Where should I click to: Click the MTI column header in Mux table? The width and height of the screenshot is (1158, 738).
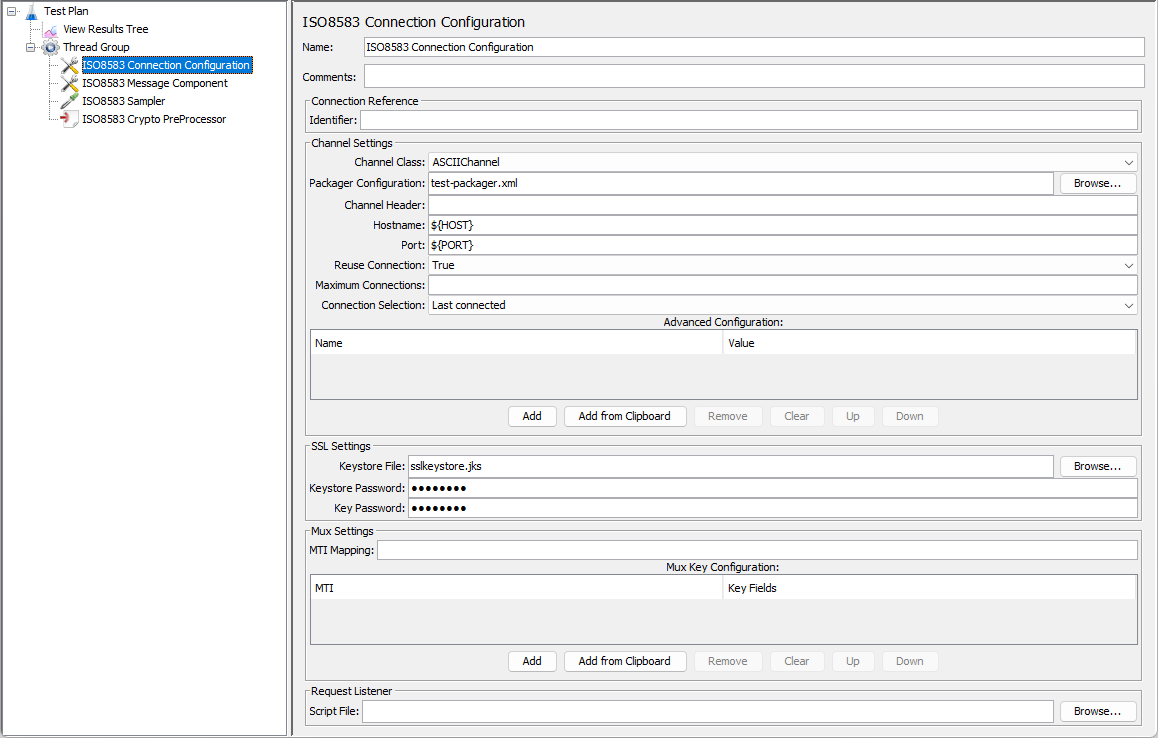pyautogui.click(x=516, y=588)
